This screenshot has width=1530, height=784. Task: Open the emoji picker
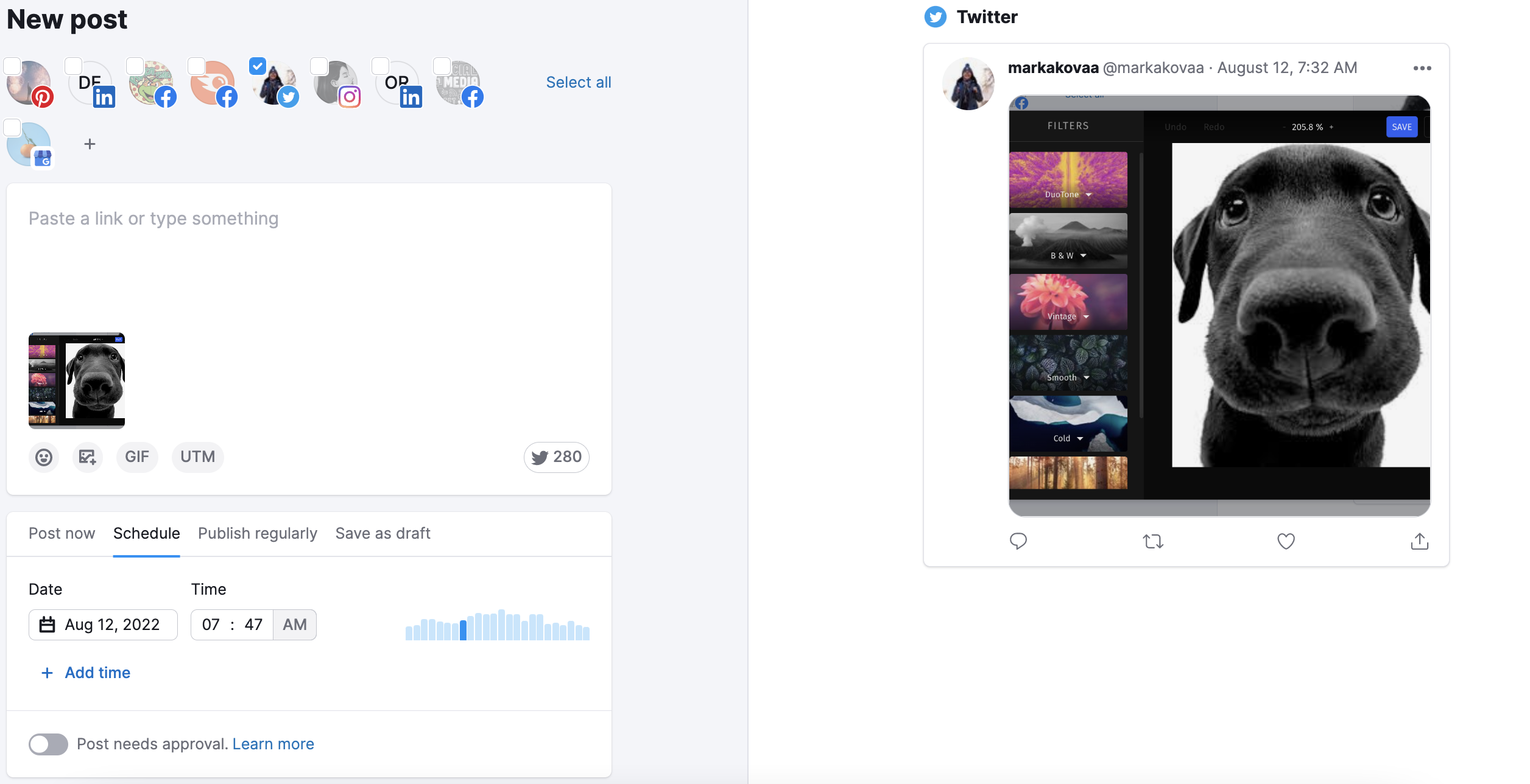[44, 457]
